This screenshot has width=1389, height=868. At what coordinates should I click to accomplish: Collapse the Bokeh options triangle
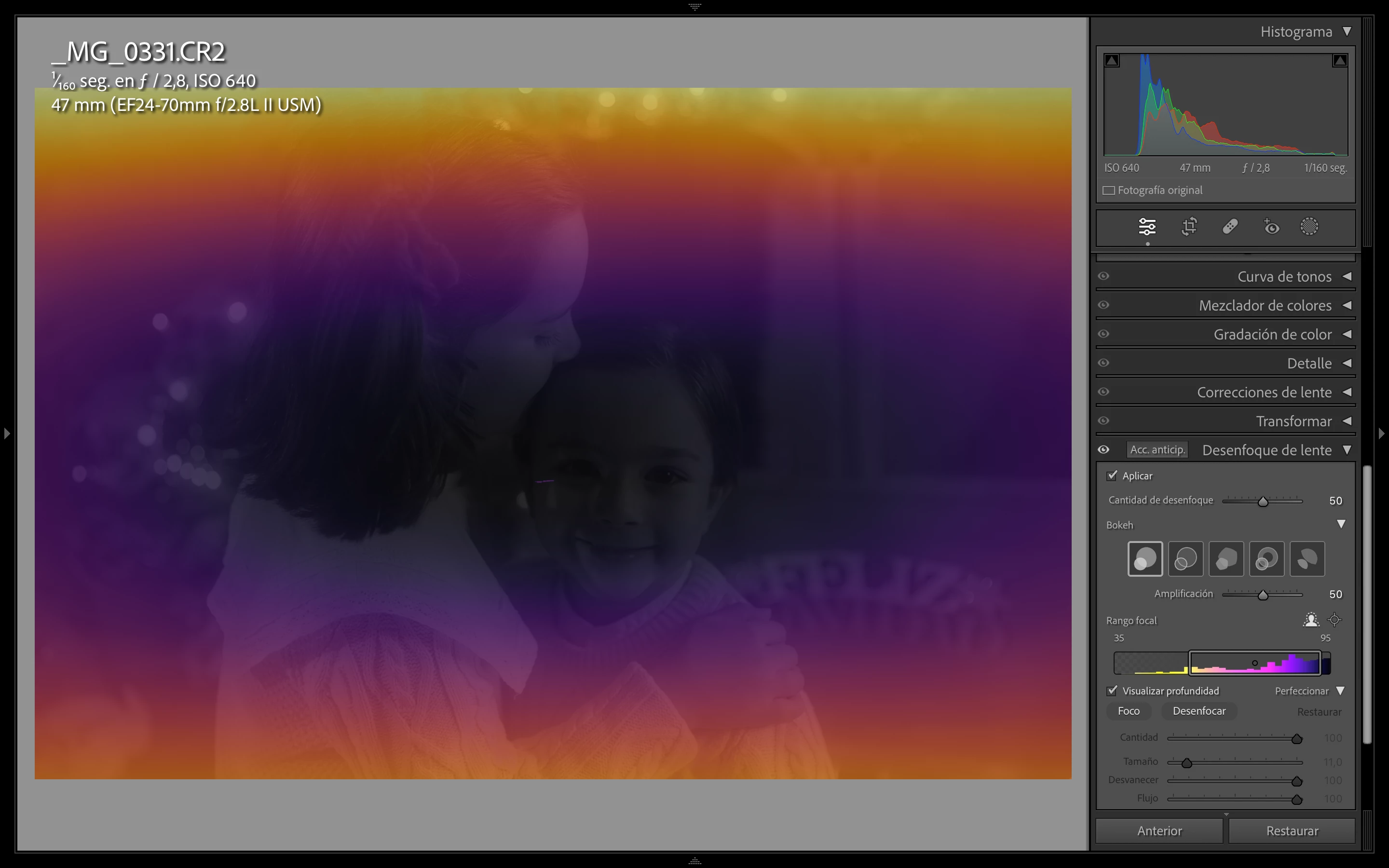(x=1341, y=524)
